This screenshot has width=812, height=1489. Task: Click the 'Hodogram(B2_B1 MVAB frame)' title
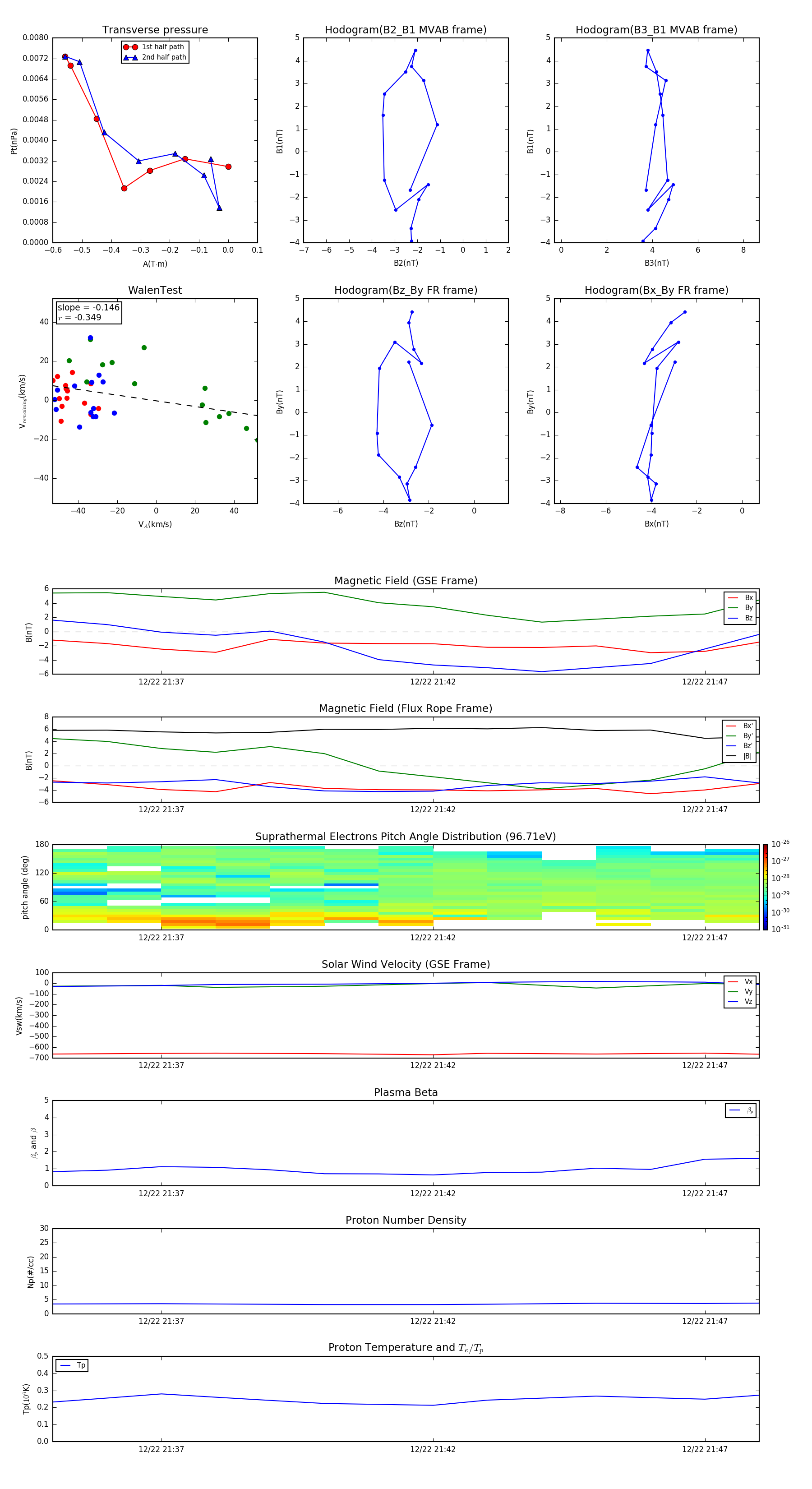(406, 30)
